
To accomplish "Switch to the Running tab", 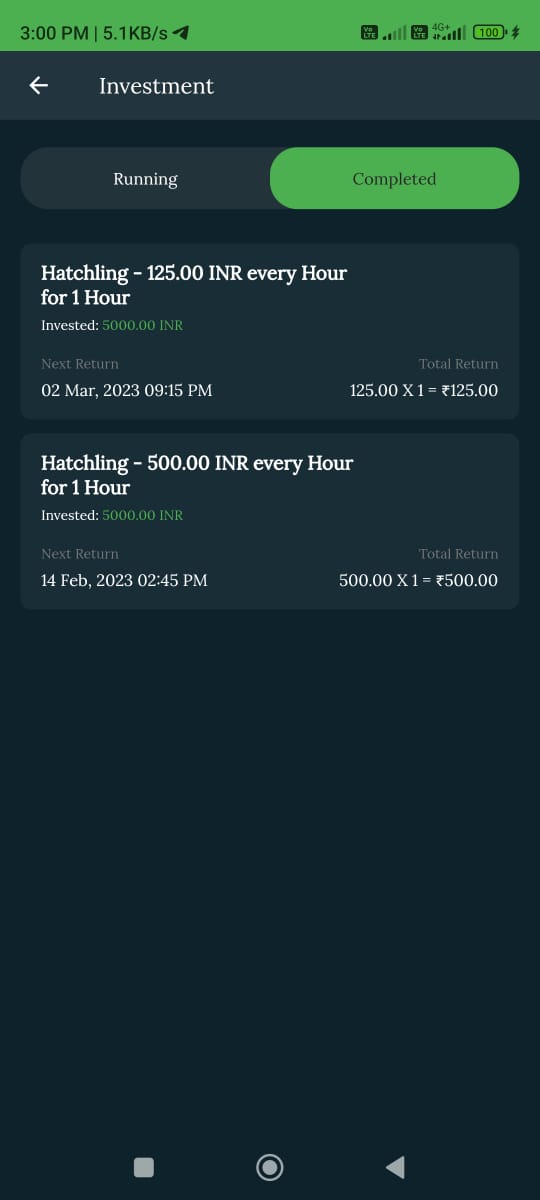I will (x=145, y=179).
